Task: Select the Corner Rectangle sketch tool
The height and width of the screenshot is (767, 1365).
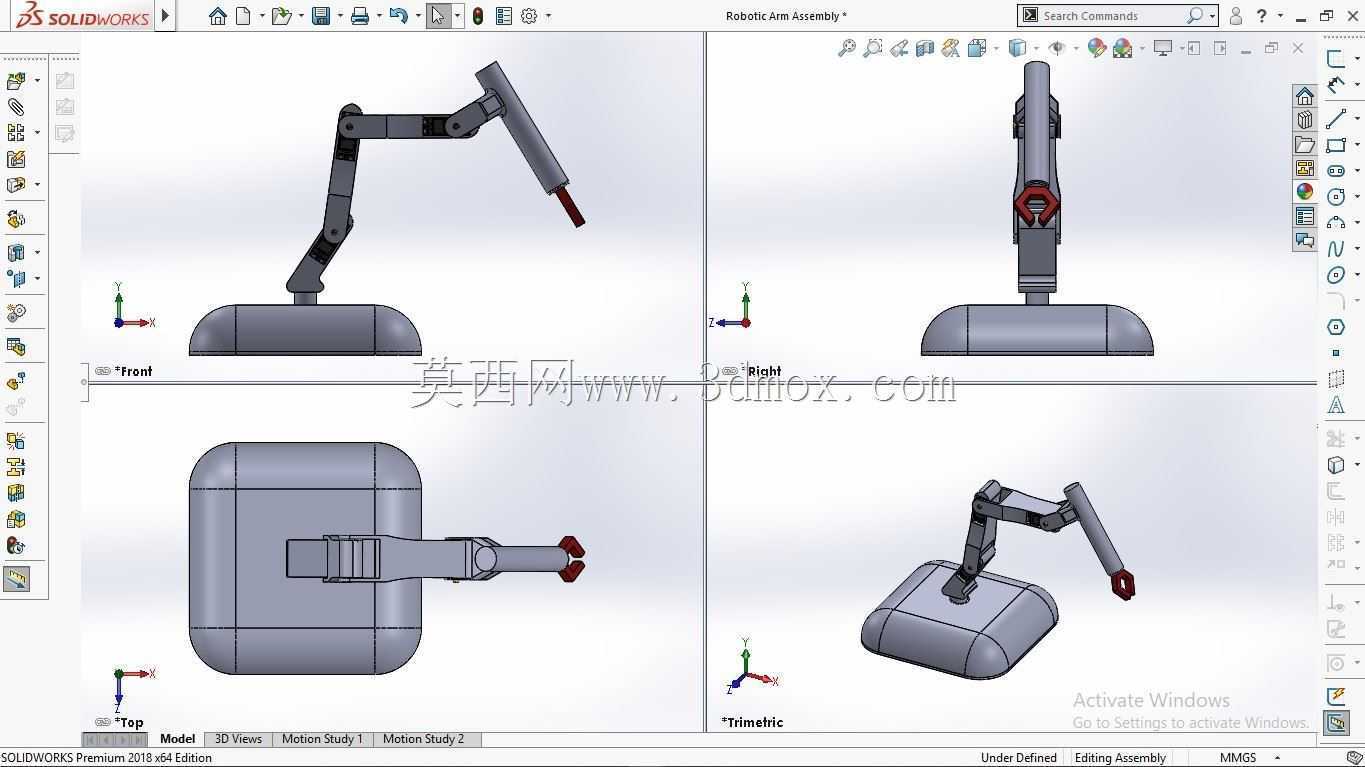Action: (x=1336, y=145)
